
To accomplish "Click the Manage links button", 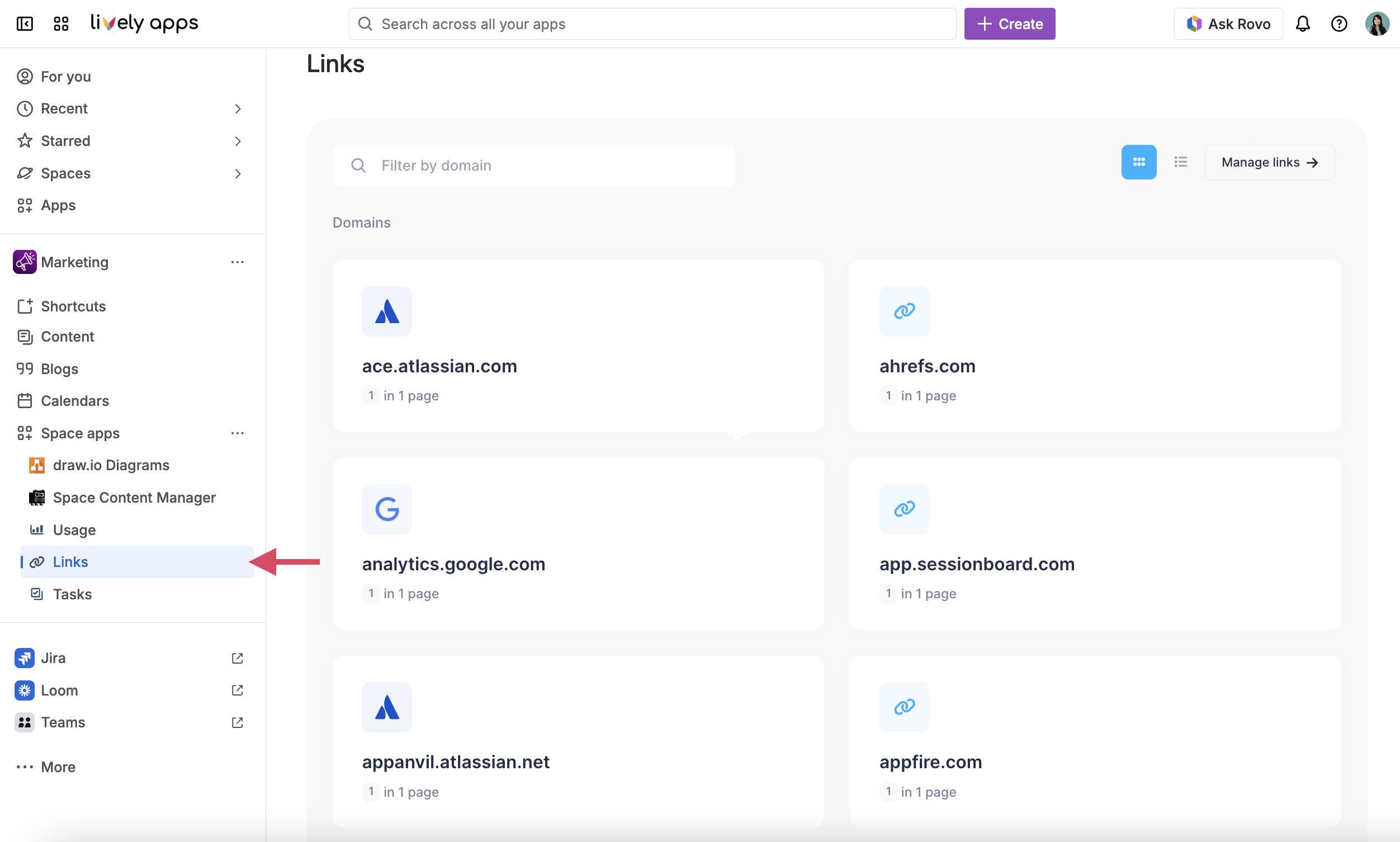I will [1269, 162].
